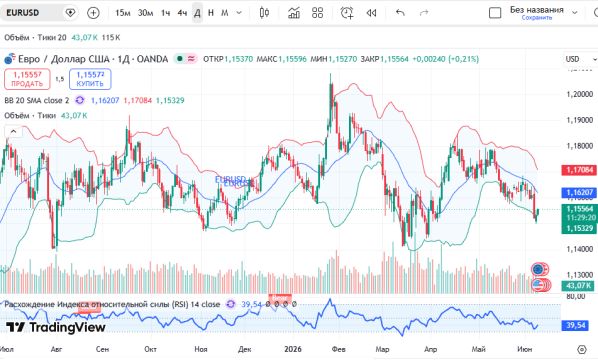Click the RSI 14 close indicator label
Image resolution: width=598 pixels, height=360 pixels.
pyautogui.click(x=112, y=304)
